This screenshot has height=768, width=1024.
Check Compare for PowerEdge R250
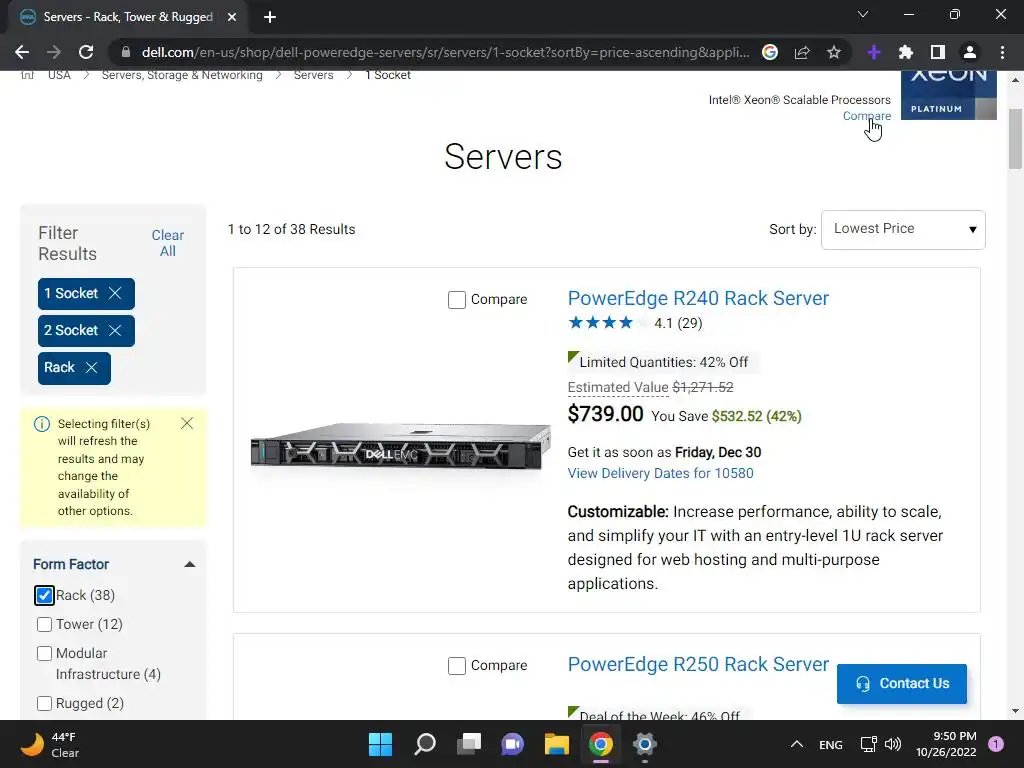pyautogui.click(x=456, y=665)
